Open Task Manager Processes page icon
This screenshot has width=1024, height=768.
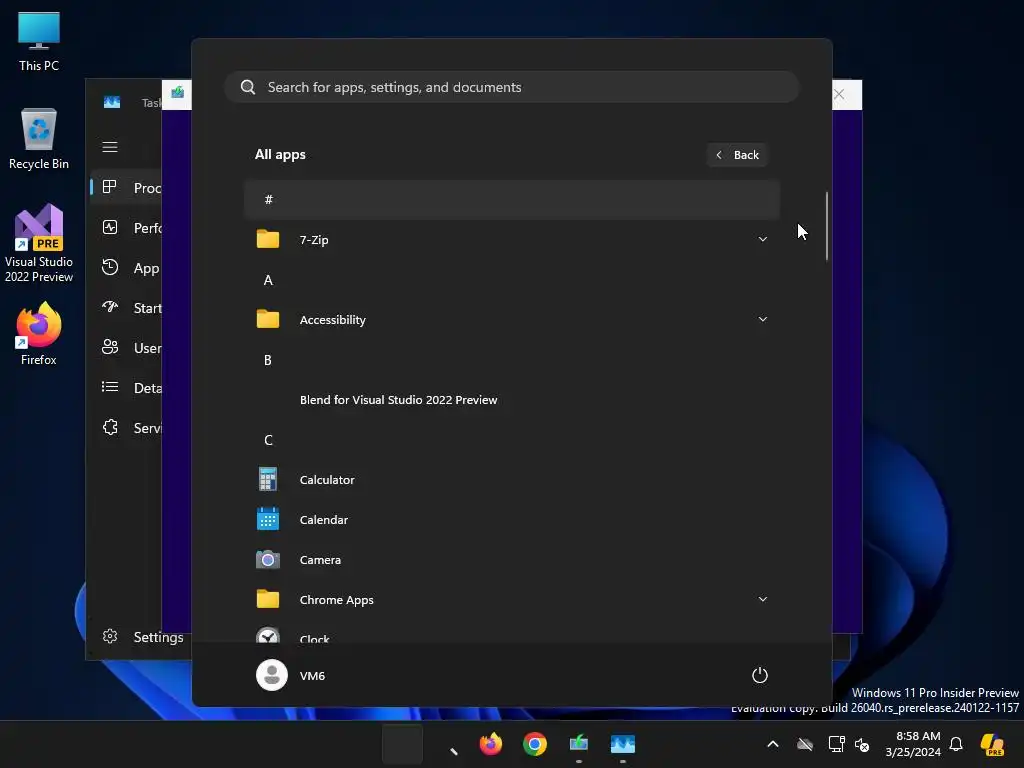tap(110, 187)
